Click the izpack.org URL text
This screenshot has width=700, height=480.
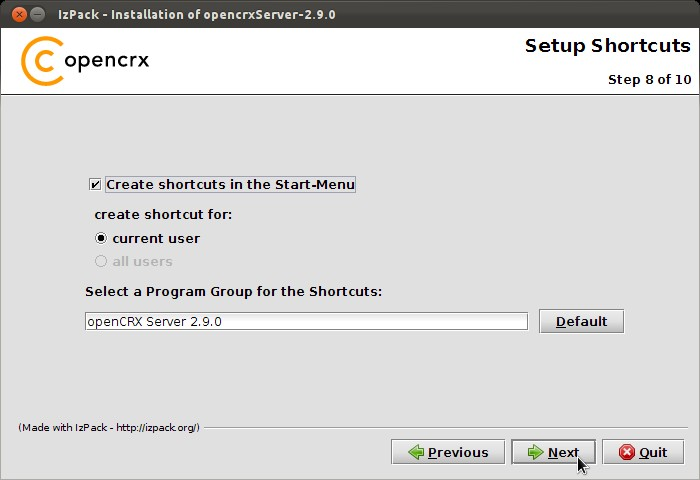157,427
